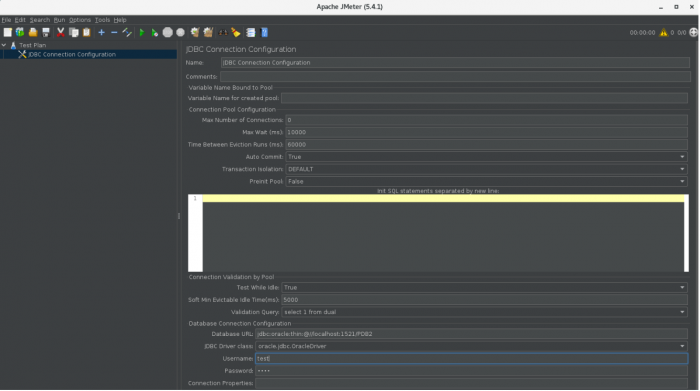
Task: Click the Password field
Action: [471, 371]
